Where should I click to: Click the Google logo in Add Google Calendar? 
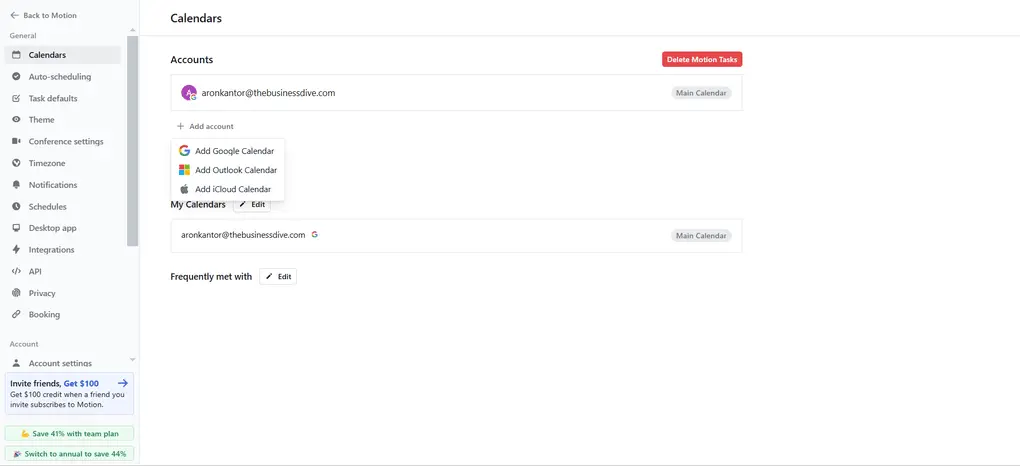pos(184,150)
